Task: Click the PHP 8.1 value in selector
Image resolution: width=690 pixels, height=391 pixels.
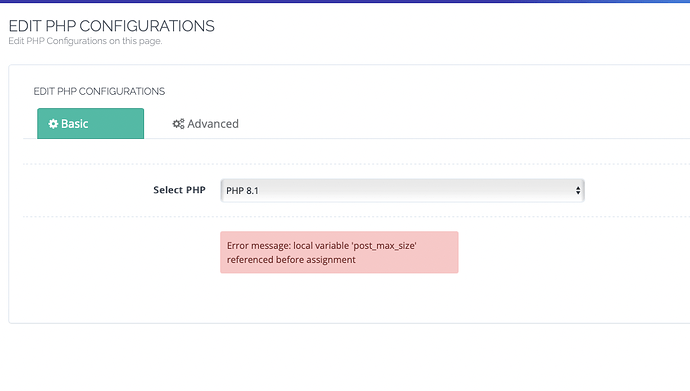Action: [242, 190]
